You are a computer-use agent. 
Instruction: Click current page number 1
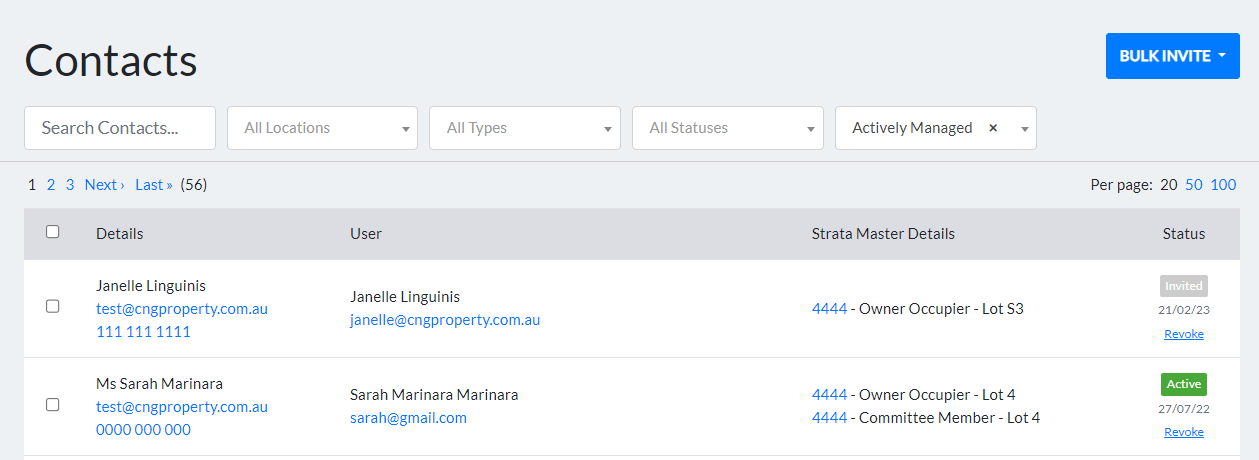[x=32, y=185]
